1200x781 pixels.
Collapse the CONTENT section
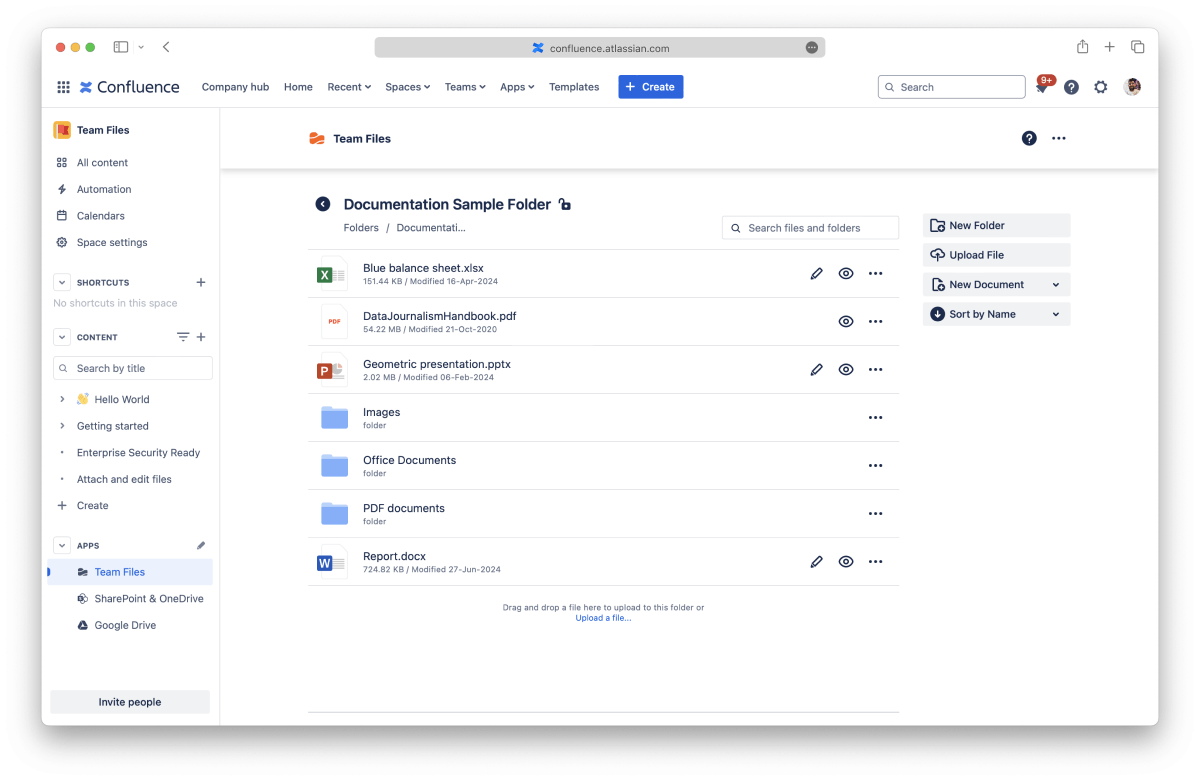[x=62, y=337]
